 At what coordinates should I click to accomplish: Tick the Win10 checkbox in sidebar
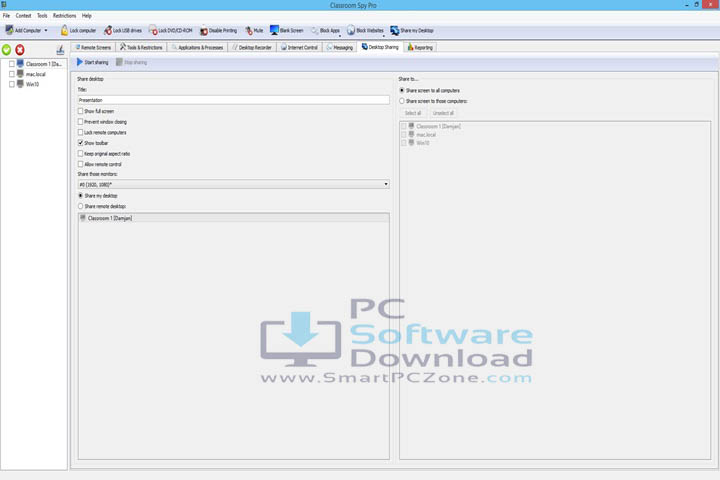point(12,84)
